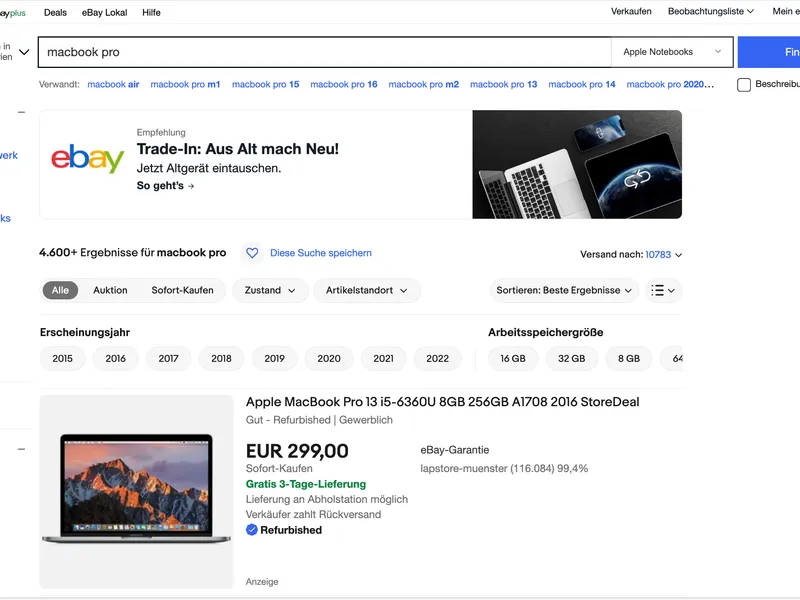The image size is (800, 600).
Task: Filter by 16 GB Arbeitsspeicher
Action: click(x=513, y=358)
